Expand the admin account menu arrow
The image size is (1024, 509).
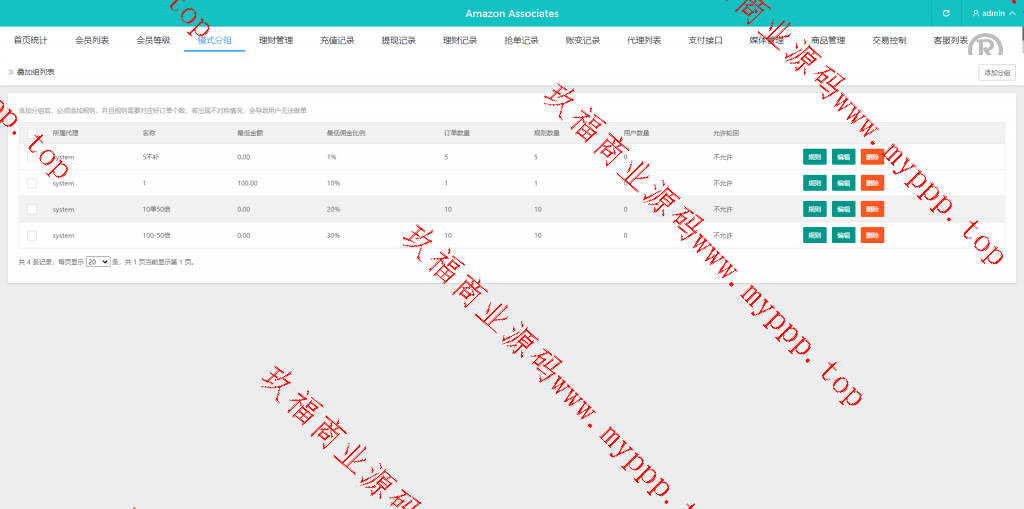(1012, 14)
